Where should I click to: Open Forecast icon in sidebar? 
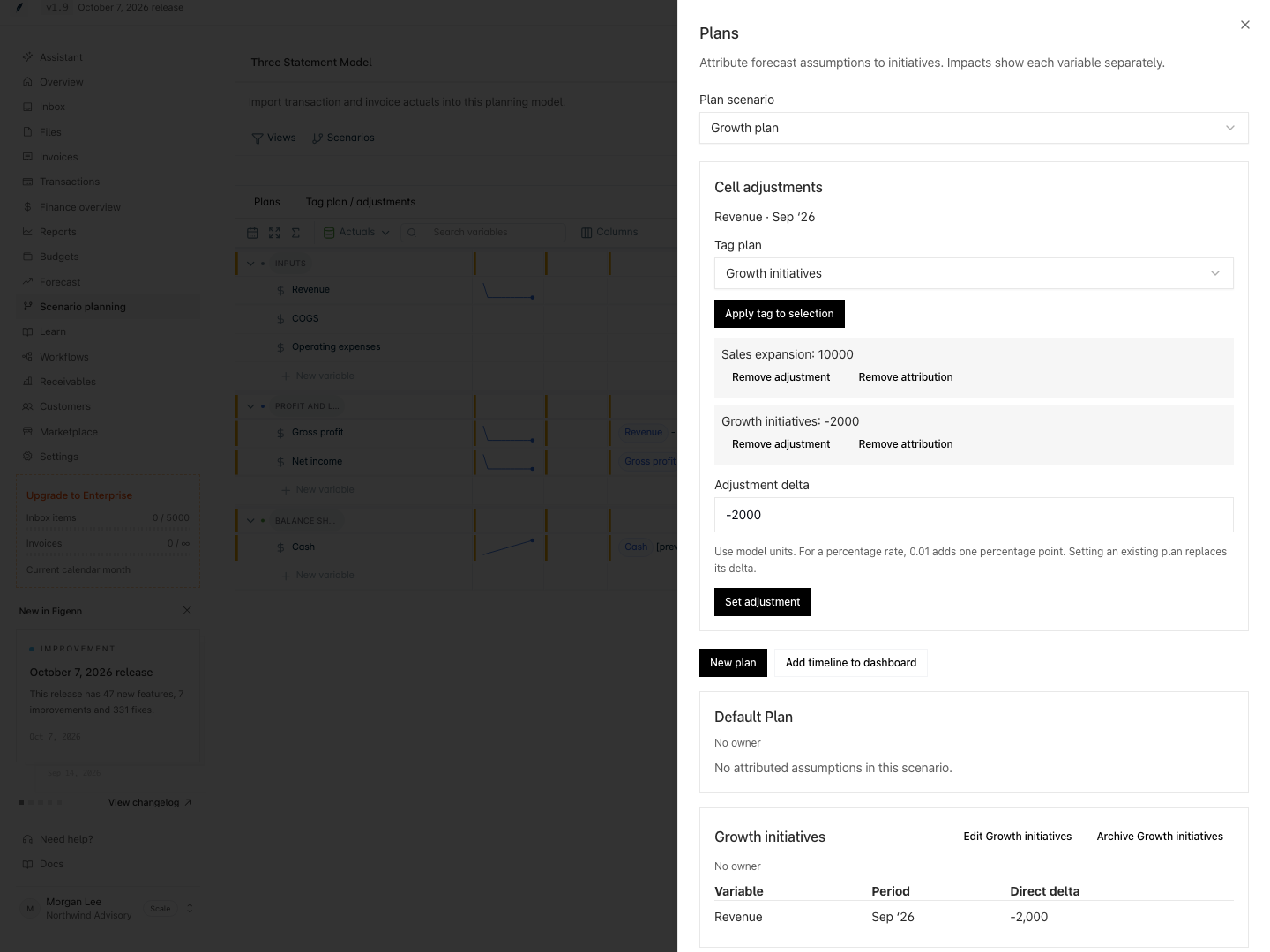(x=27, y=282)
